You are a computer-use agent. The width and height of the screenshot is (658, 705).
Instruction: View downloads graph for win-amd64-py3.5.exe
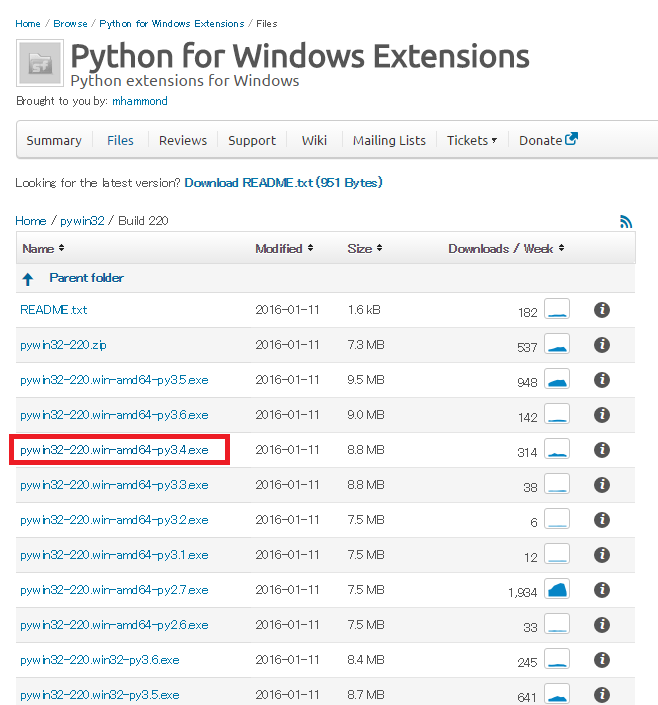pos(557,379)
